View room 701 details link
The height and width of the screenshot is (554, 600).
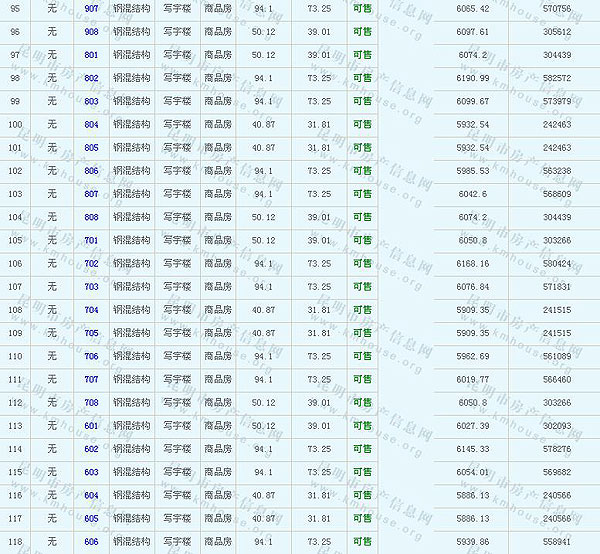91,240
